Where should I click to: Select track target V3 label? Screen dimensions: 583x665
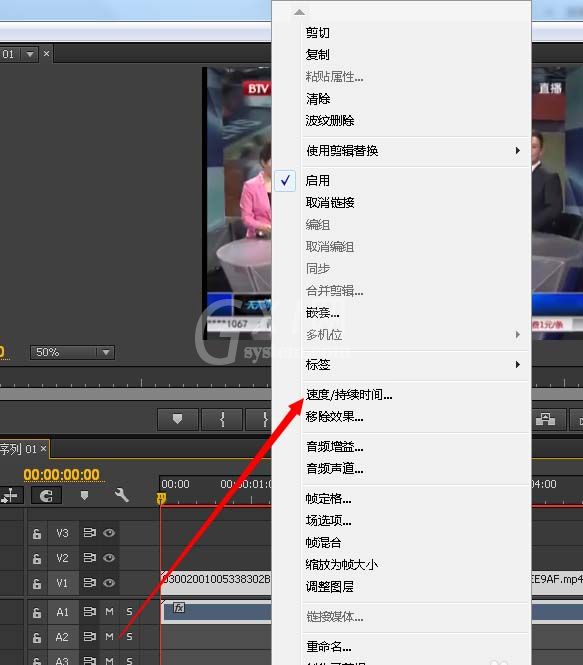[62, 533]
